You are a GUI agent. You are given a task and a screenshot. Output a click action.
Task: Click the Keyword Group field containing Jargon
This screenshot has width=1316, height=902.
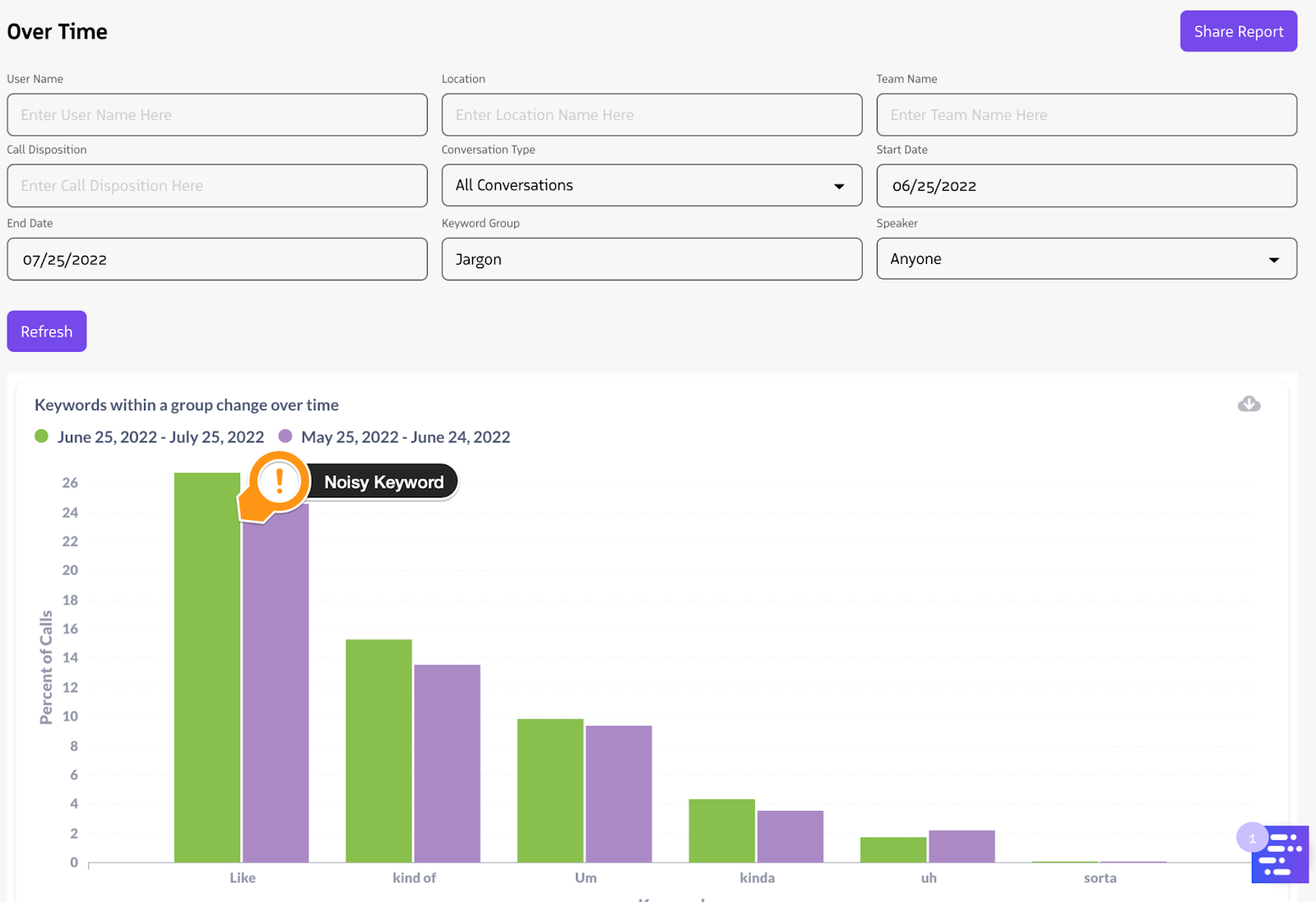(x=651, y=260)
